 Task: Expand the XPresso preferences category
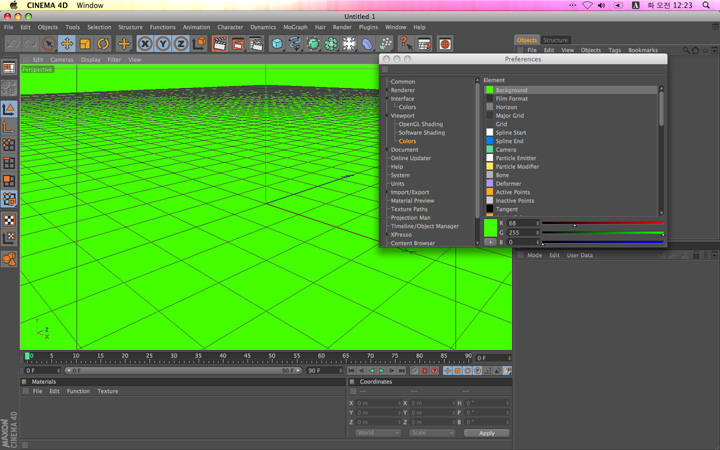click(387, 234)
